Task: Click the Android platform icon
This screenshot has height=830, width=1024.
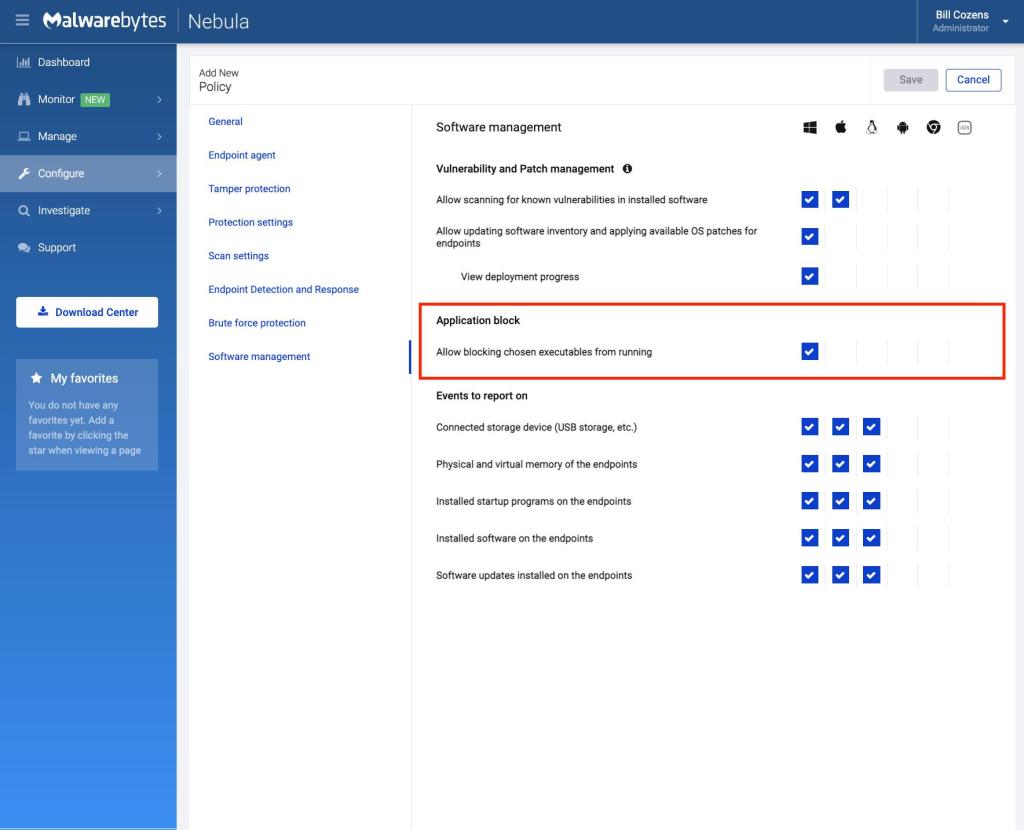Action: point(902,128)
